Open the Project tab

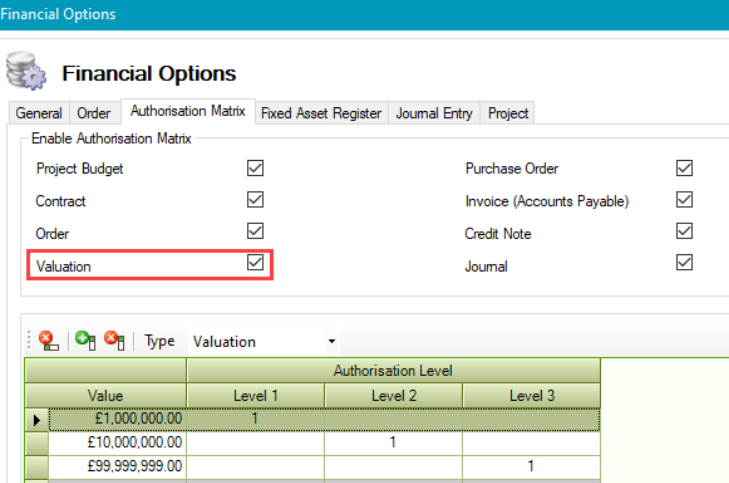coord(508,113)
